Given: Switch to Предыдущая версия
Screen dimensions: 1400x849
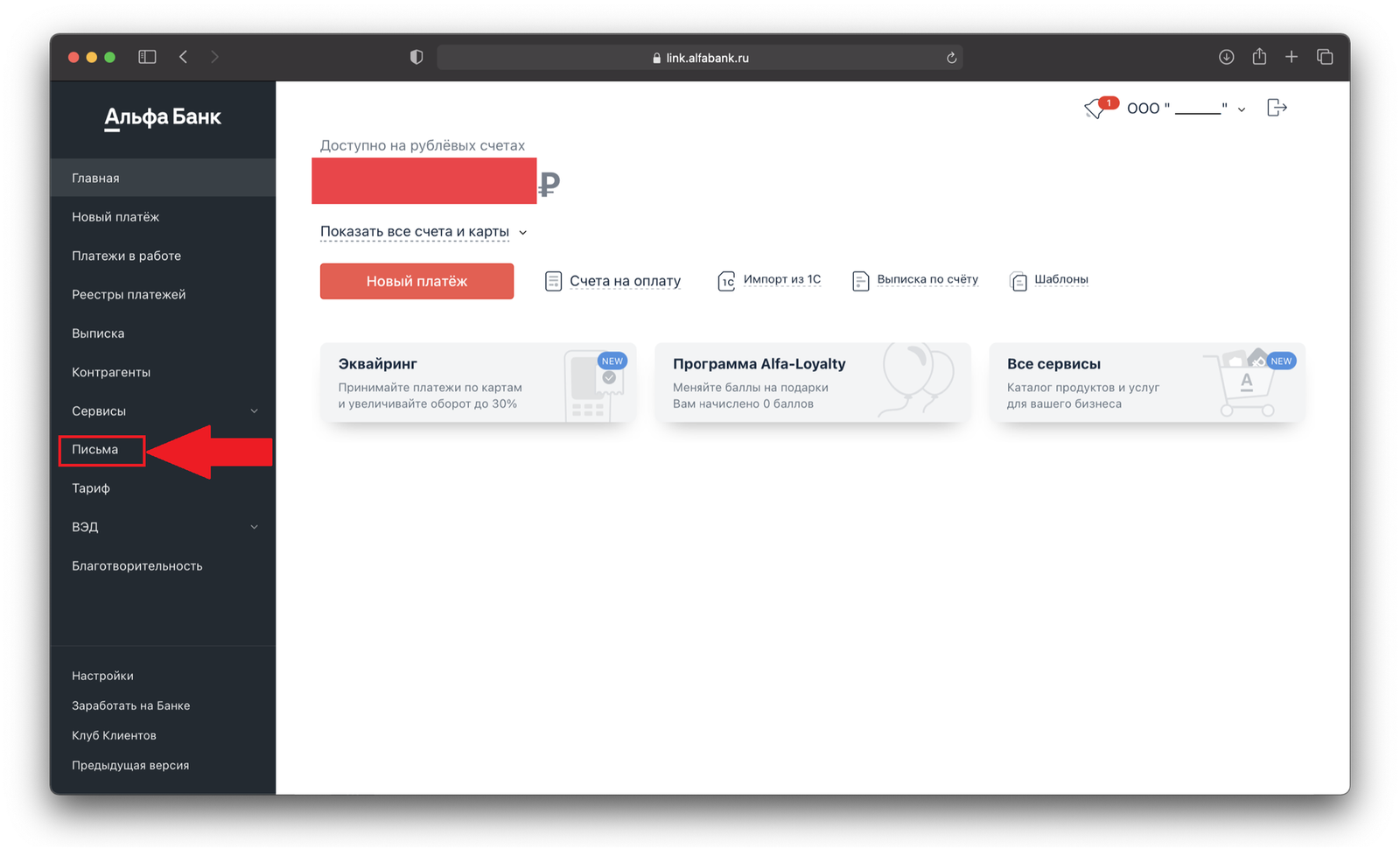Looking at the screenshot, I should (130, 765).
